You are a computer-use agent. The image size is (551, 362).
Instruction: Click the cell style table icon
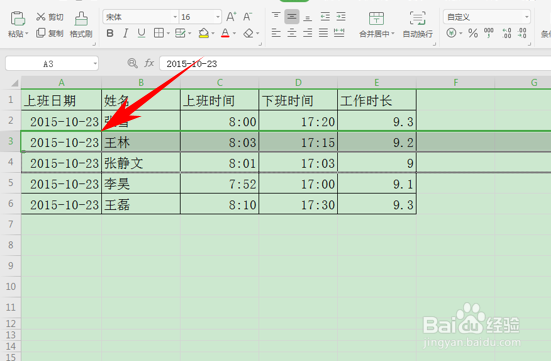[x=180, y=33]
